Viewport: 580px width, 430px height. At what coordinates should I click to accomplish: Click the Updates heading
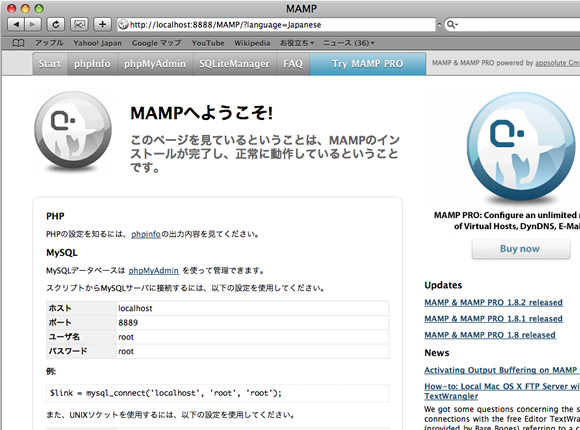(x=443, y=285)
